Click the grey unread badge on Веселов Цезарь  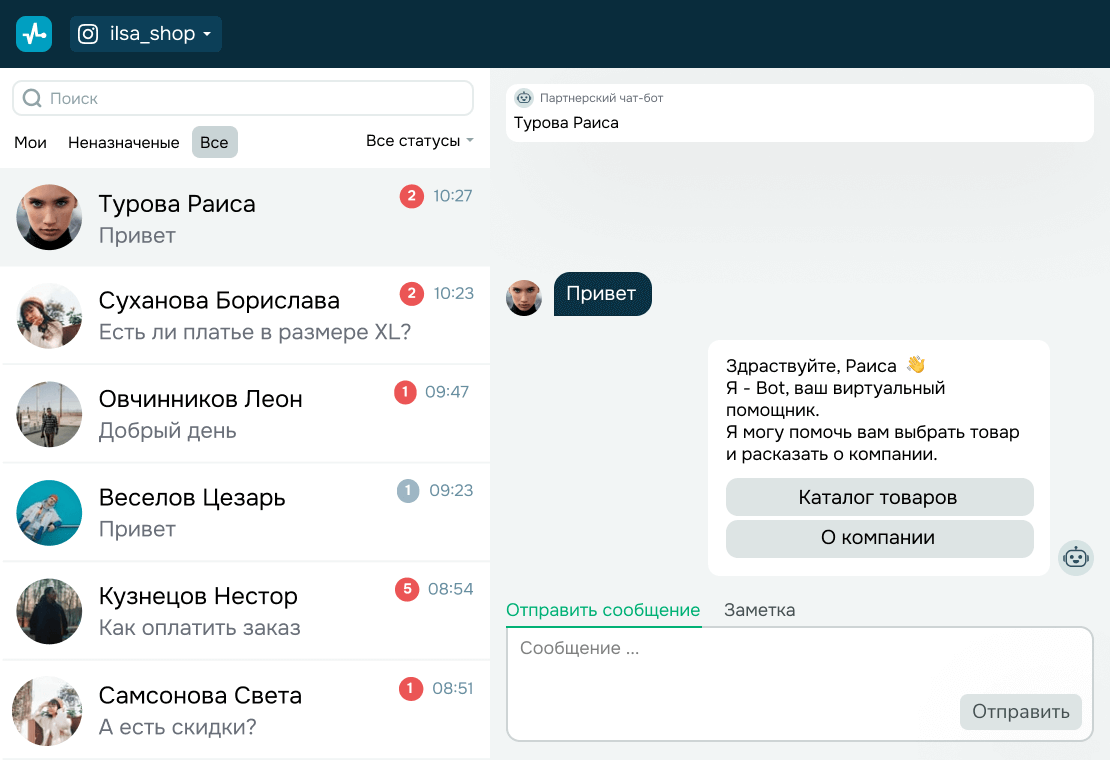tap(407, 491)
